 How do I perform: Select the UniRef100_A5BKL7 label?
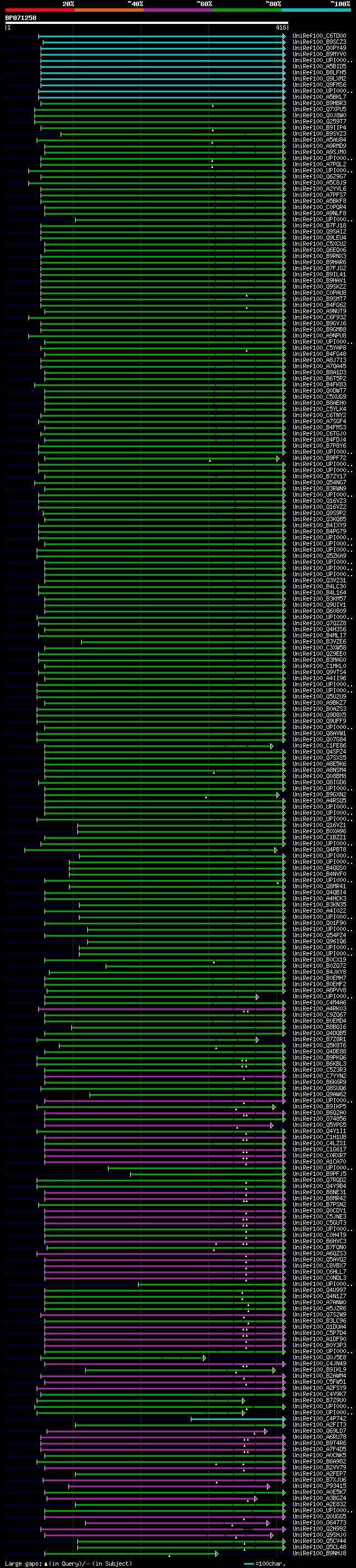tap(319, 97)
